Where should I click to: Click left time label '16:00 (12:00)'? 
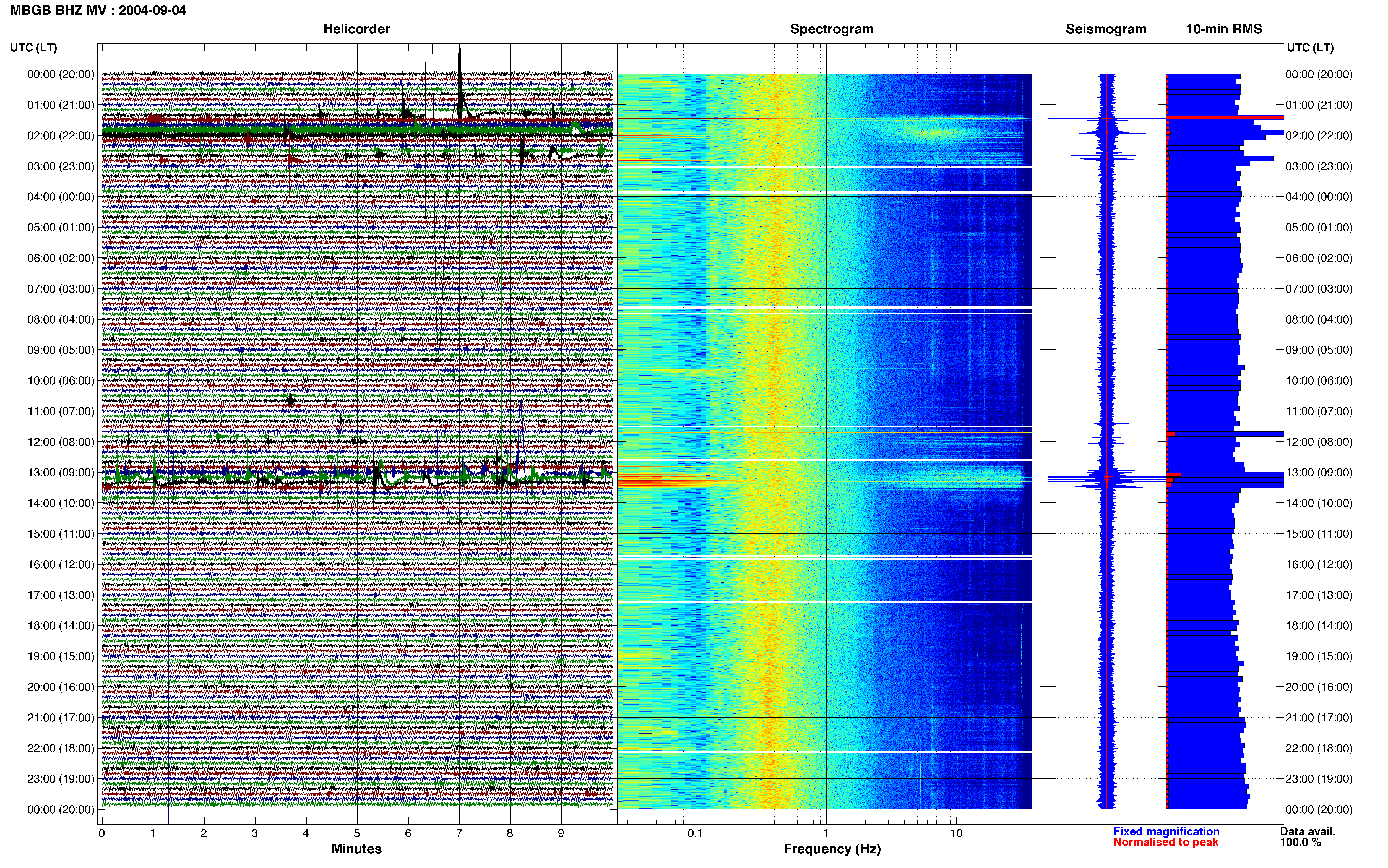tap(61, 564)
